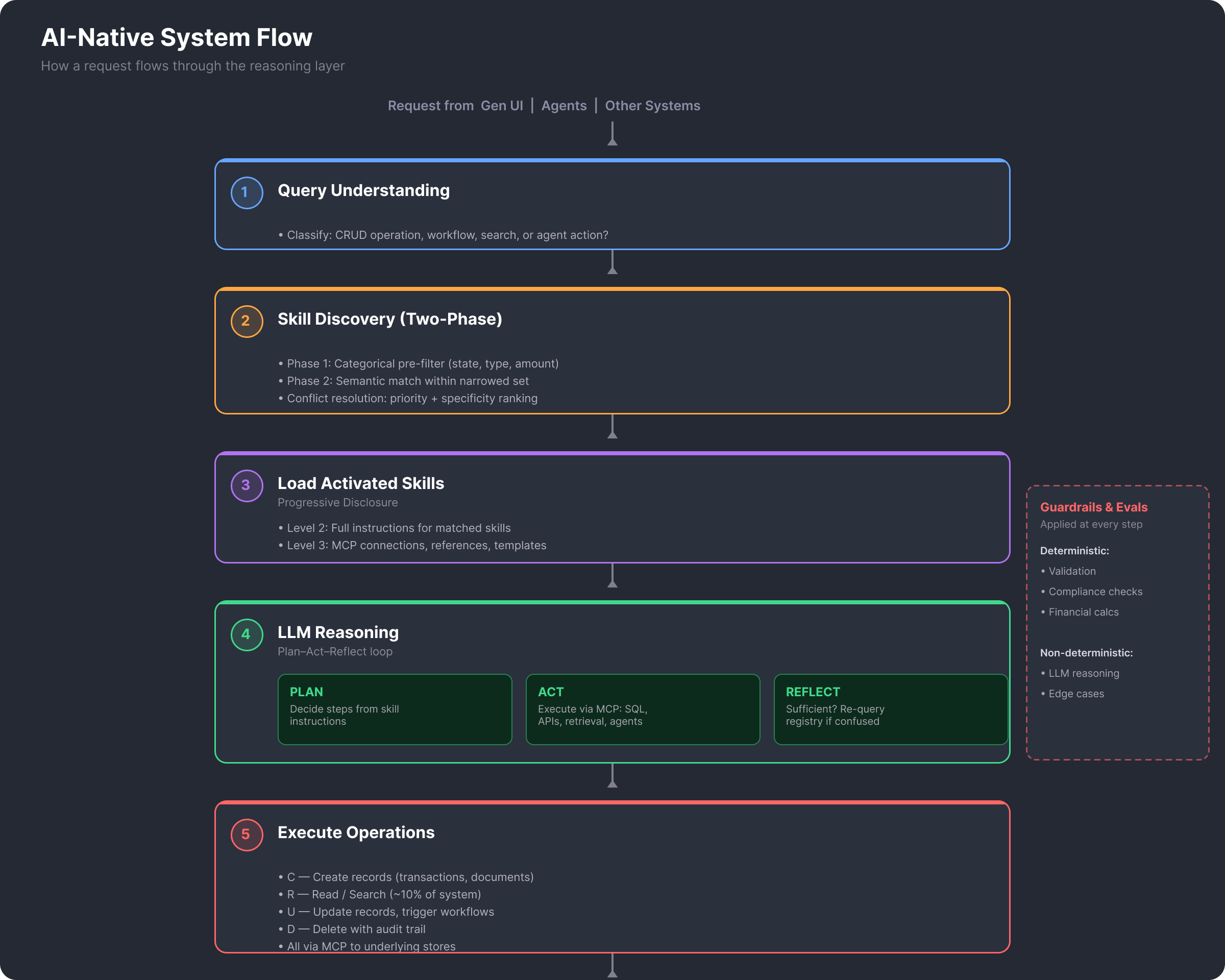Click the 'Other Systems' request source label
The height and width of the screenshot is (980, 1225).
[652, 106]
